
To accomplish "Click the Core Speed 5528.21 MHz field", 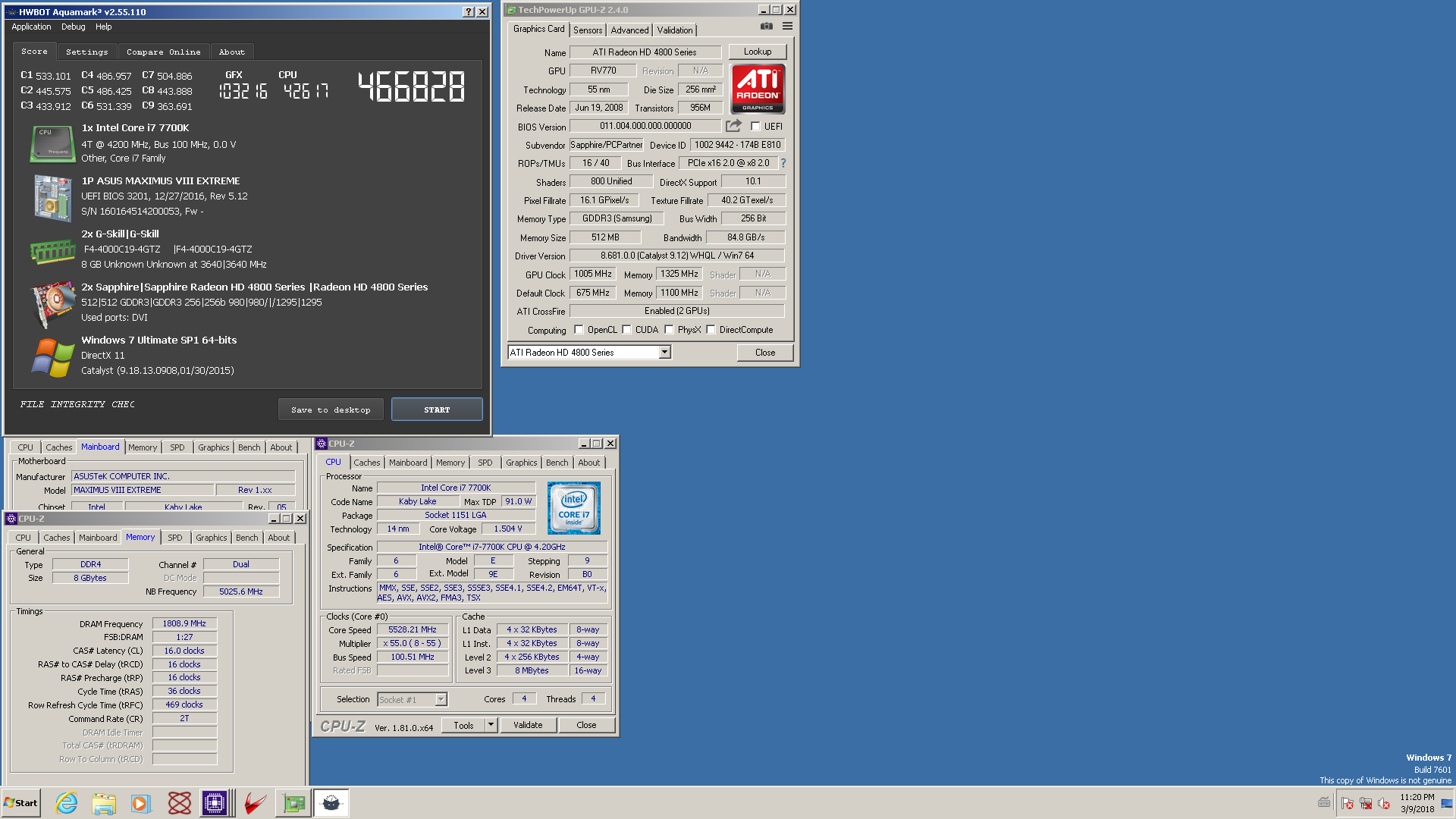I will click(413, 630).
